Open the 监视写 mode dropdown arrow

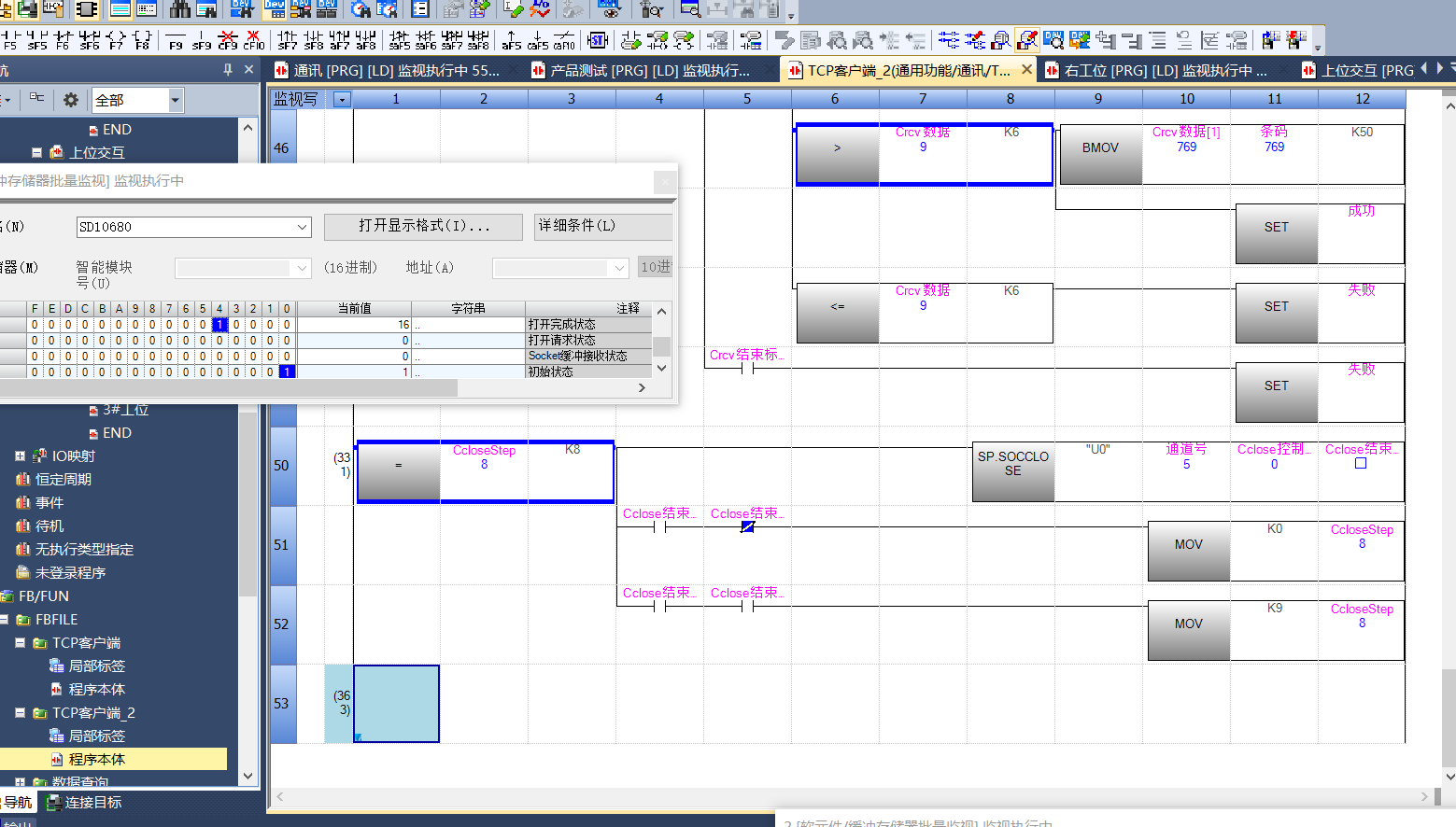[x=343, y=100]
